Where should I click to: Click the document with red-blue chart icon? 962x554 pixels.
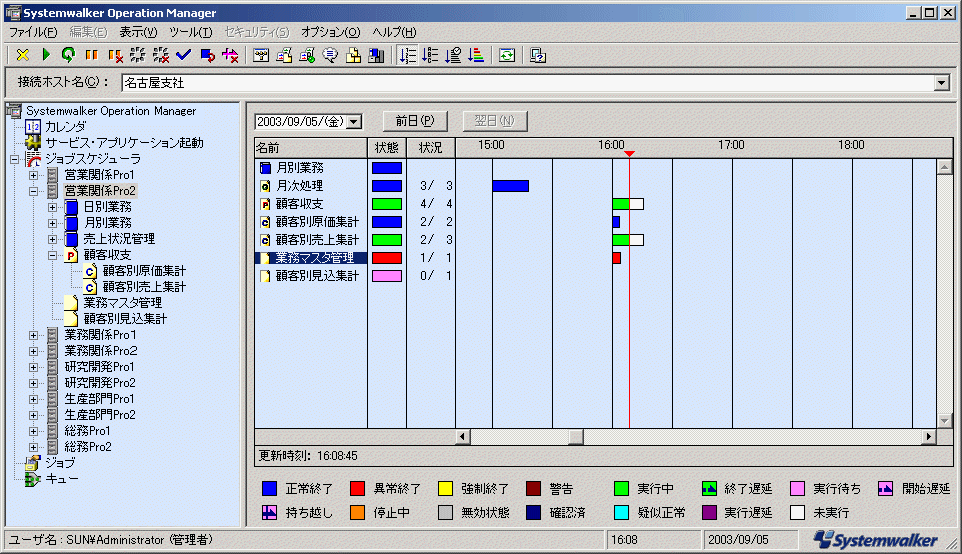(x=284, y=55)
